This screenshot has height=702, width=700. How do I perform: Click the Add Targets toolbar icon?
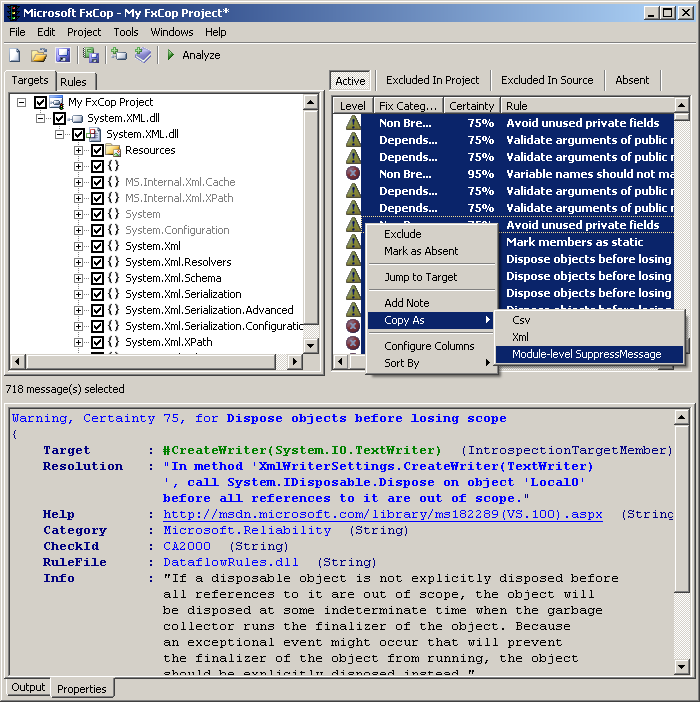pos(119,55)
